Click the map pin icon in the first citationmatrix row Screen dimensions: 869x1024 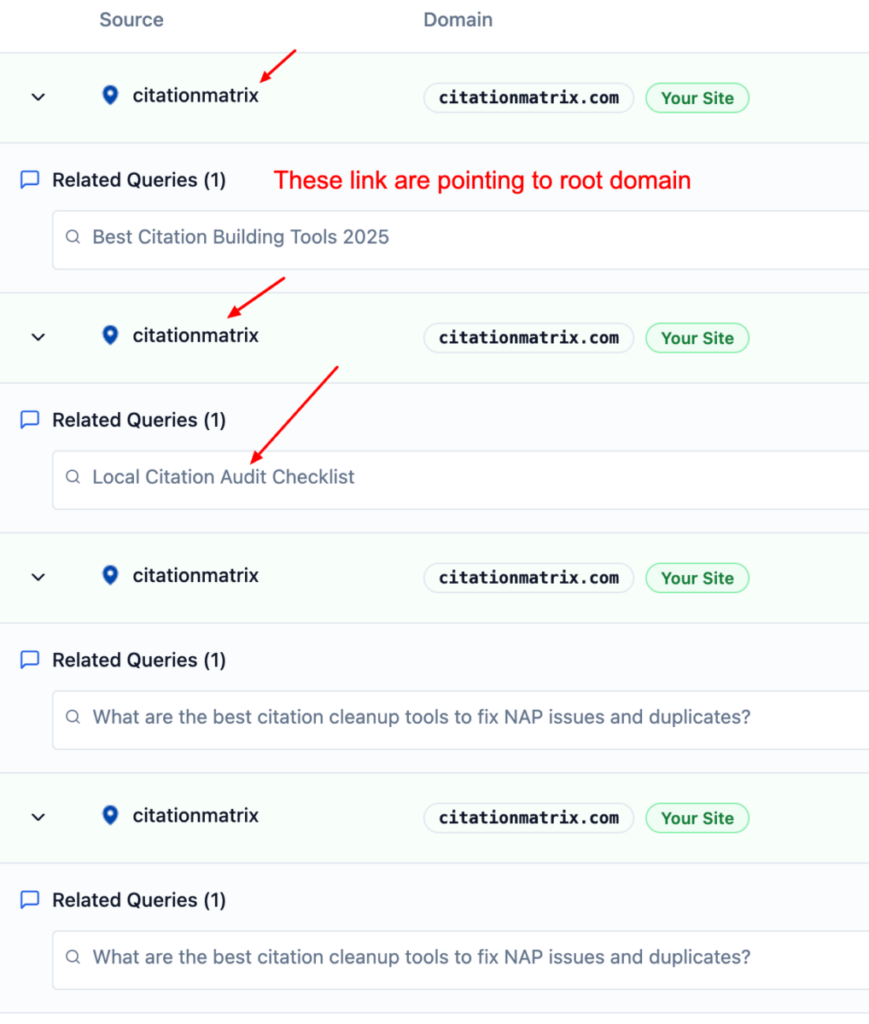[111, 95]
